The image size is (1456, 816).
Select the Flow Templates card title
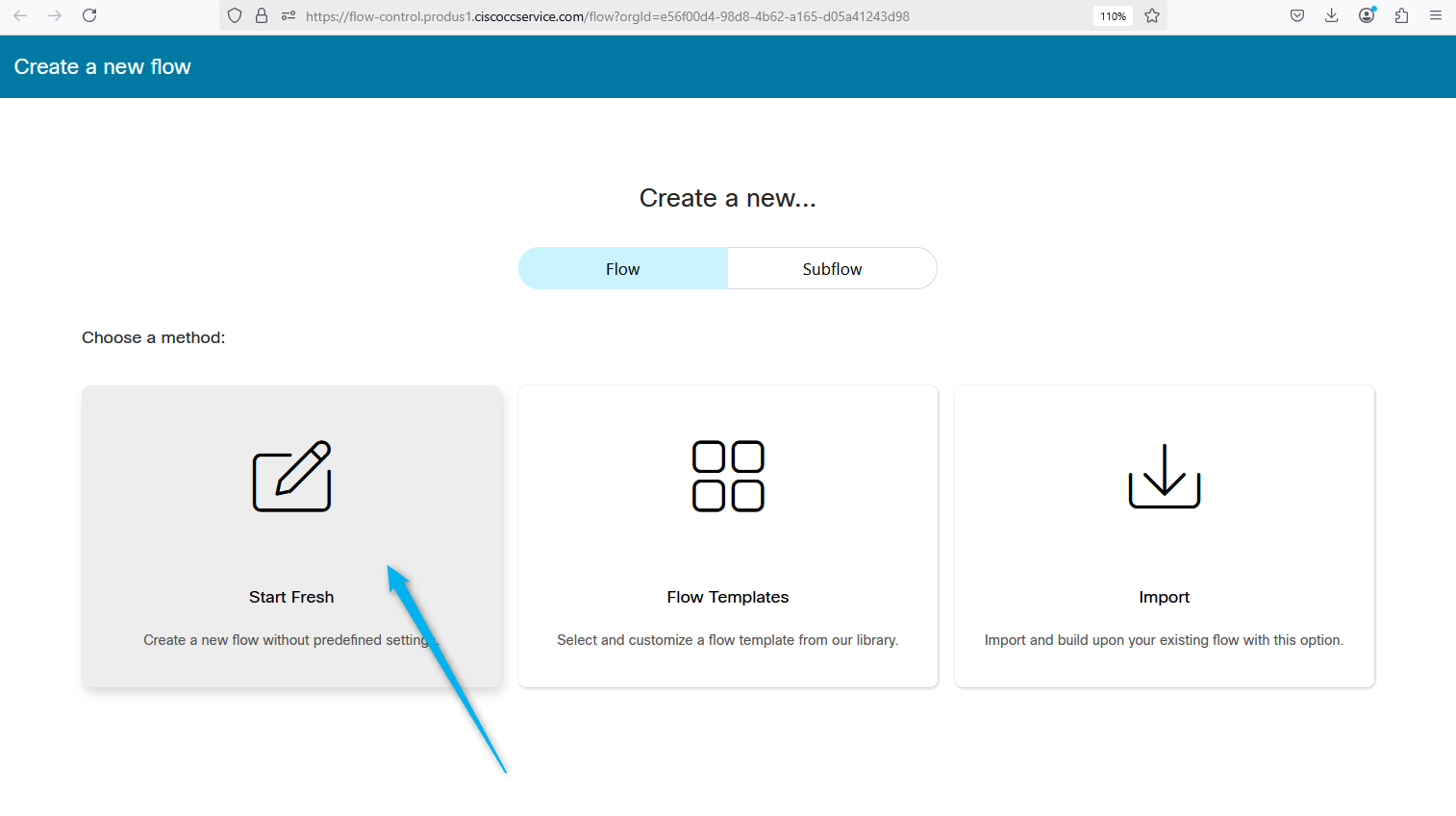tap(728, 597)
